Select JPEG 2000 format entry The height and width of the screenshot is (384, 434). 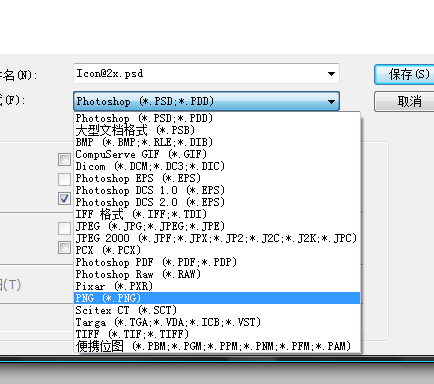[217, 238]
